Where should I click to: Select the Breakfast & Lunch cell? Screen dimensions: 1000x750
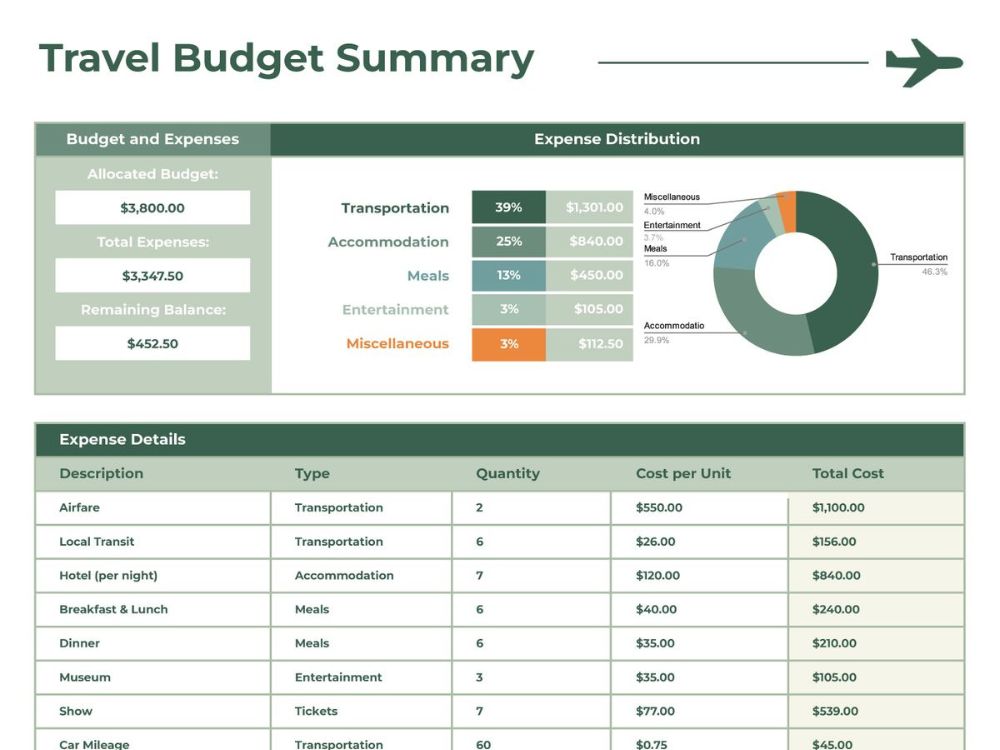153,609
